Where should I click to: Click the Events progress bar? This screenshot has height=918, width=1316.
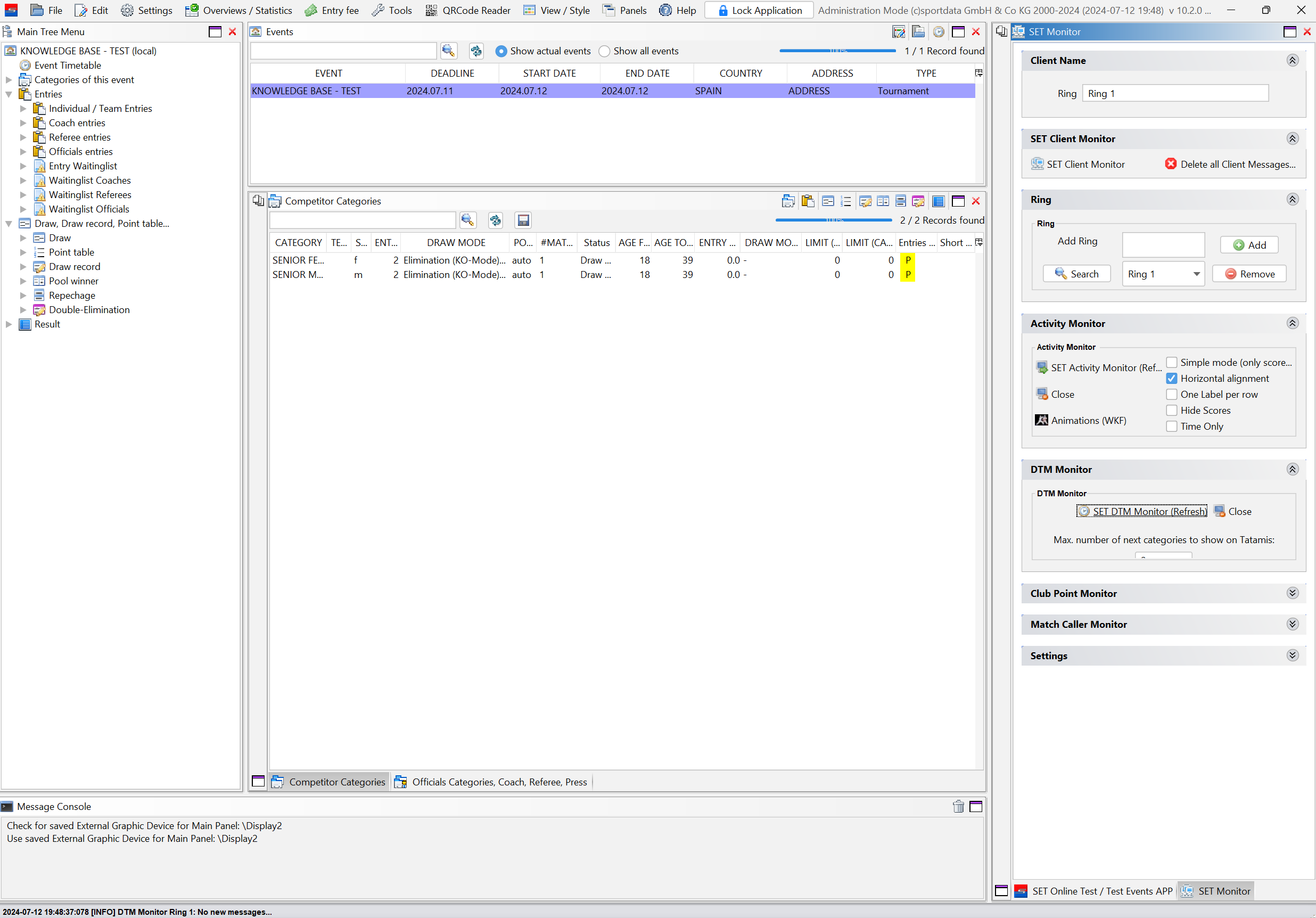coord(837,51)
